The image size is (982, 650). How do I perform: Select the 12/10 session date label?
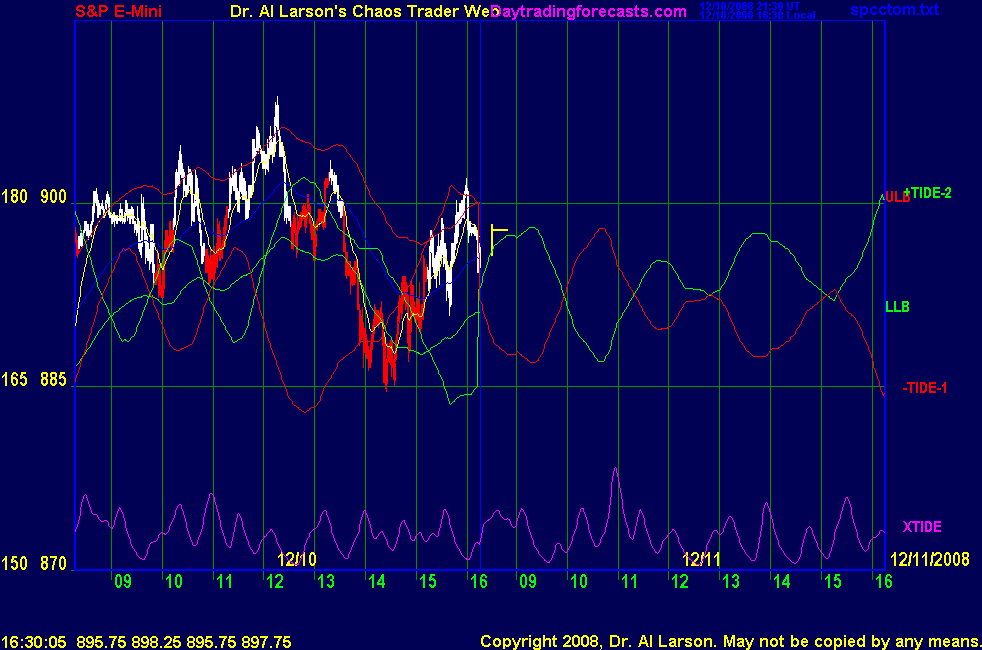297,559
